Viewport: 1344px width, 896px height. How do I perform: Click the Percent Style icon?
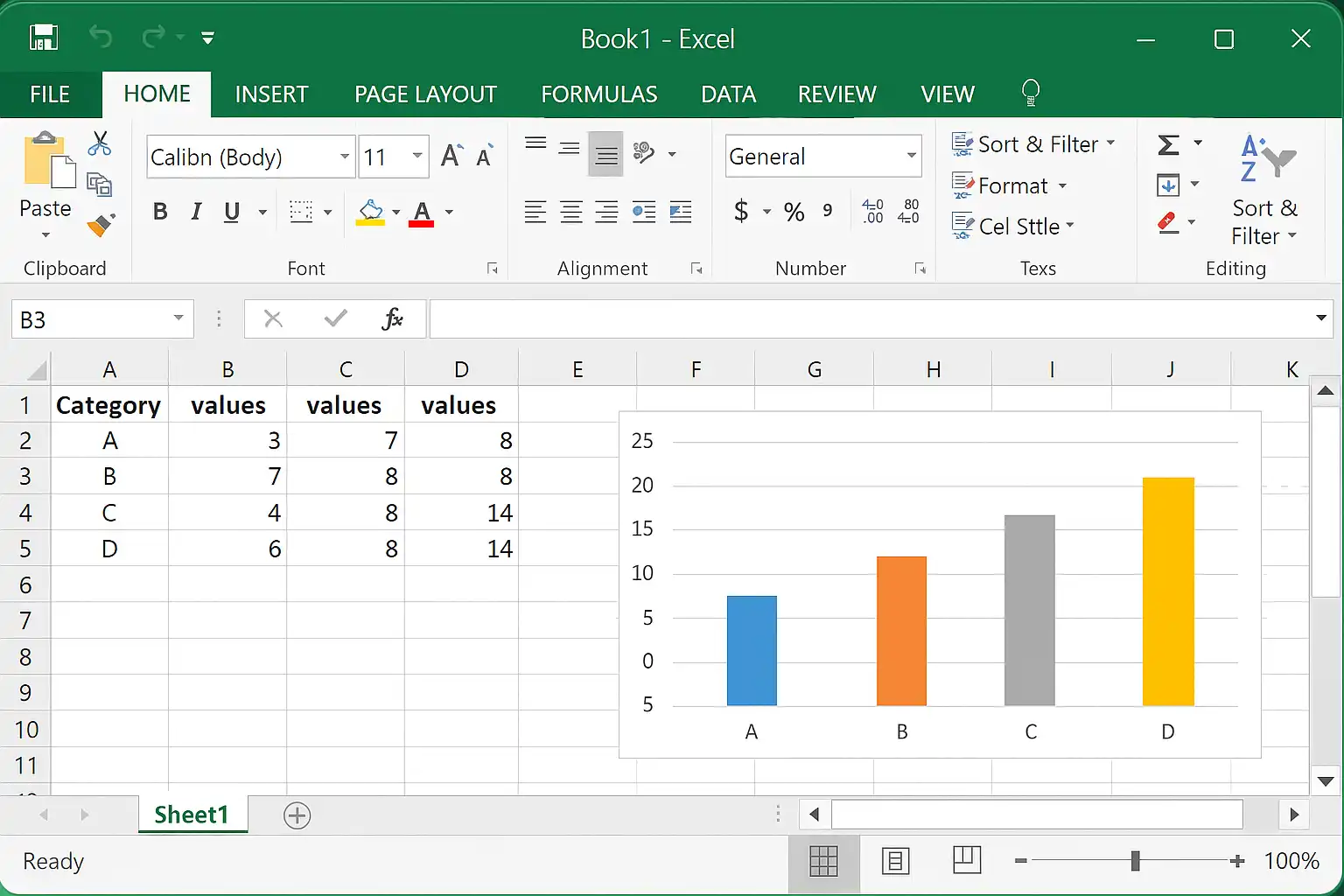point(794,212)
